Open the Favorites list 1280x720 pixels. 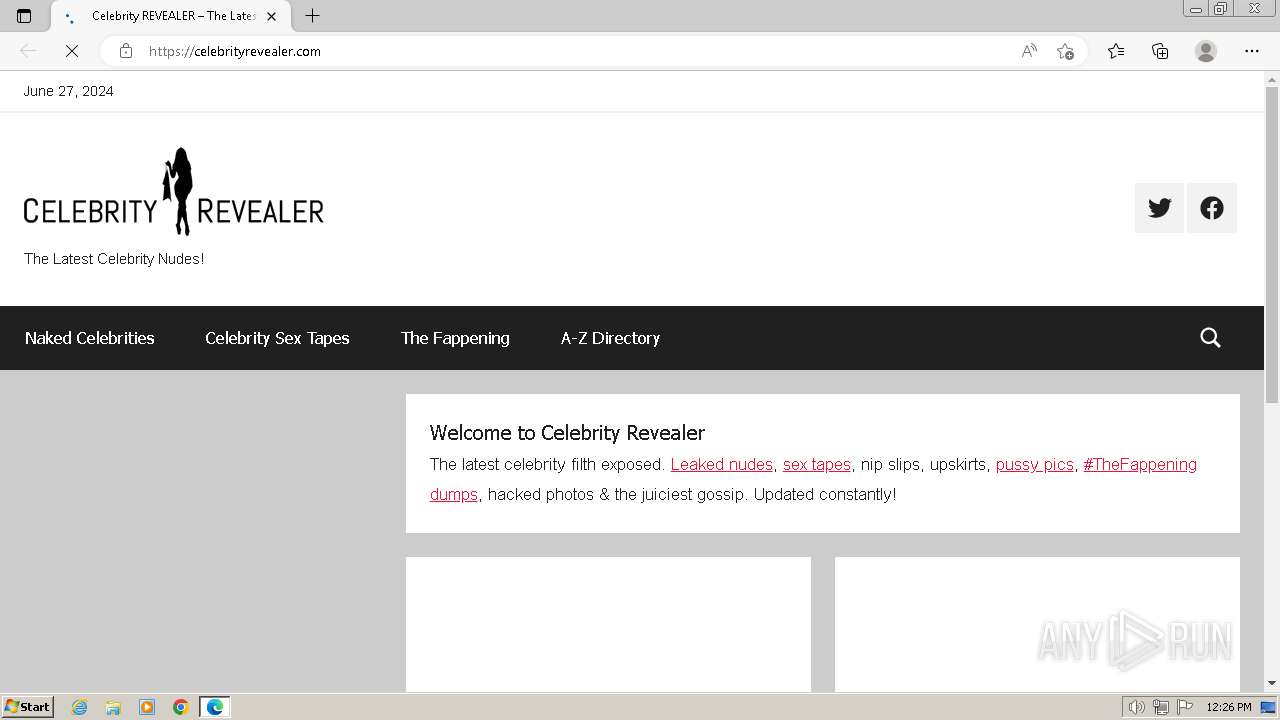1116,51
